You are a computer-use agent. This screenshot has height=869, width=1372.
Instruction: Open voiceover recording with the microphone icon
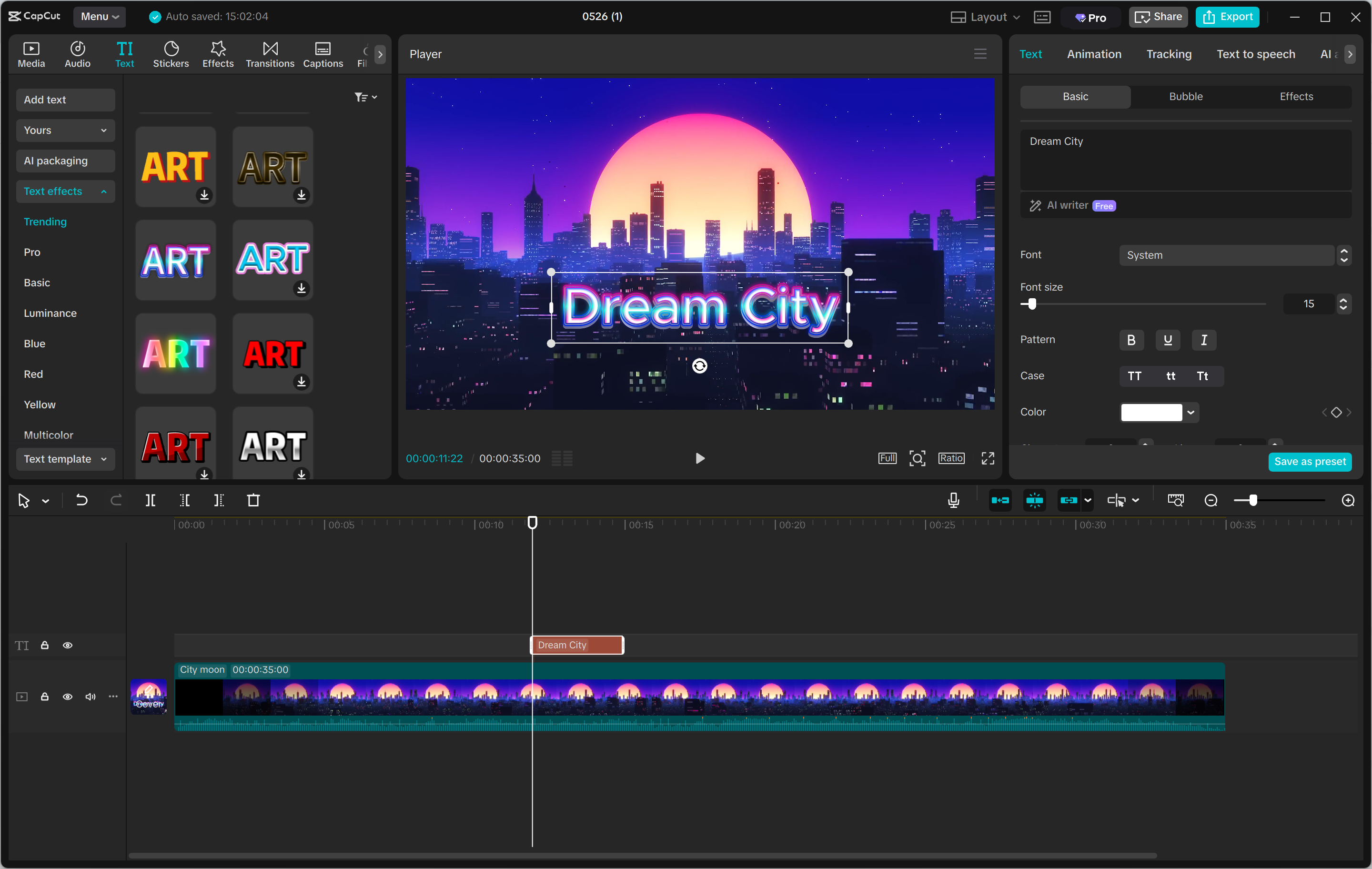(953, 500)
